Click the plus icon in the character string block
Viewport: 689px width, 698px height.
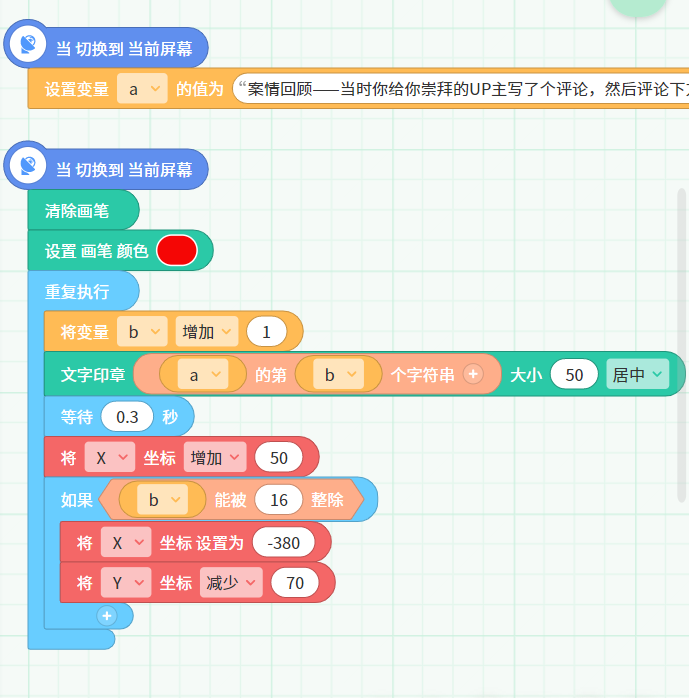(473, 374)
